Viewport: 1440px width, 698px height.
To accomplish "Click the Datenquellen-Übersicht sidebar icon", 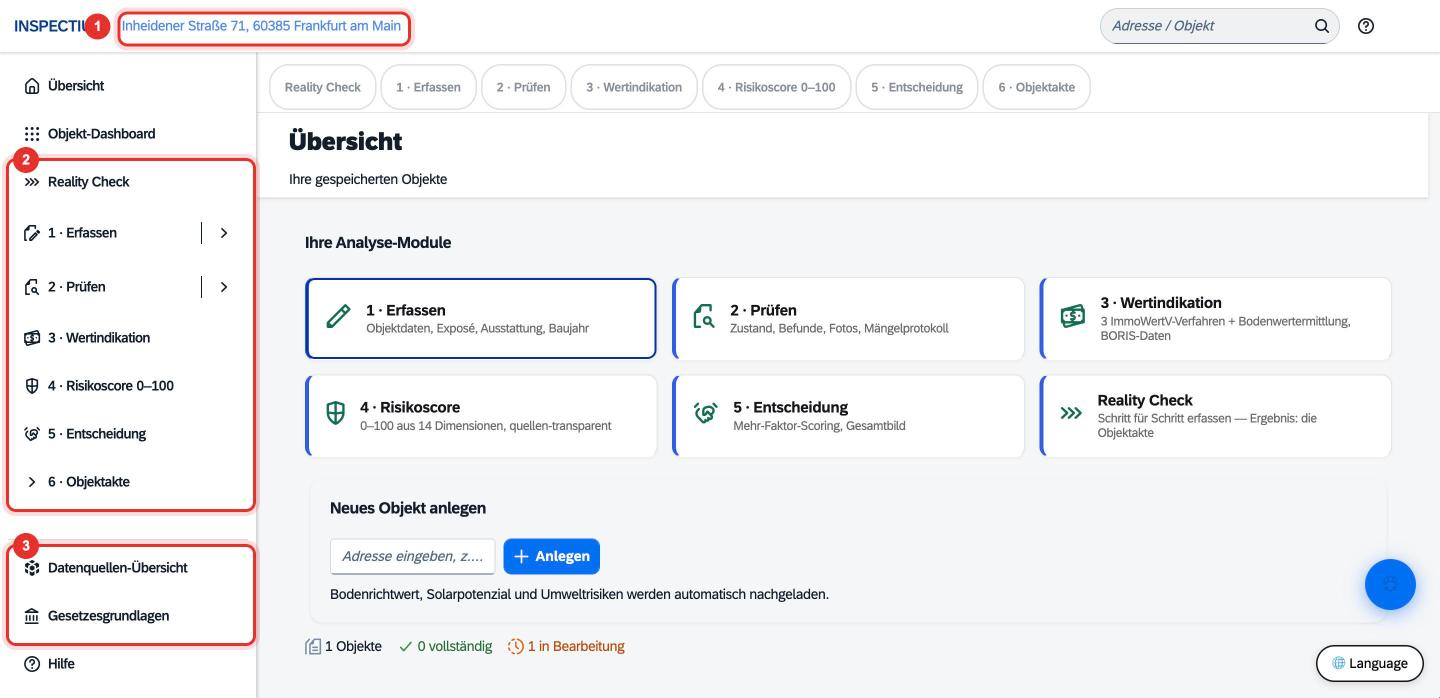I will 32,568.
